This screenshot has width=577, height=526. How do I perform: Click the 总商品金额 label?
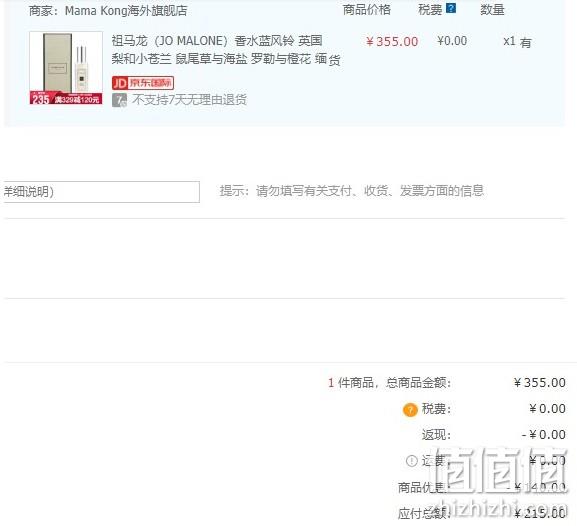point(418,383)
